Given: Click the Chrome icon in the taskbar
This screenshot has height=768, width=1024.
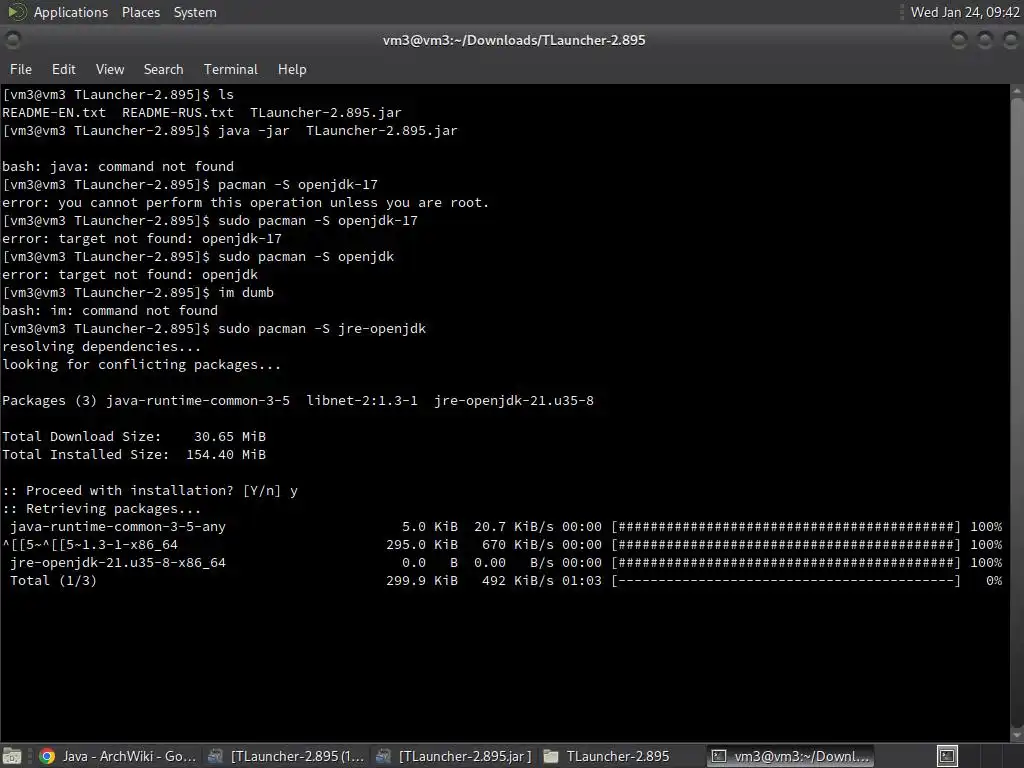Looking at the screenshot, I should tap(47, 756).
